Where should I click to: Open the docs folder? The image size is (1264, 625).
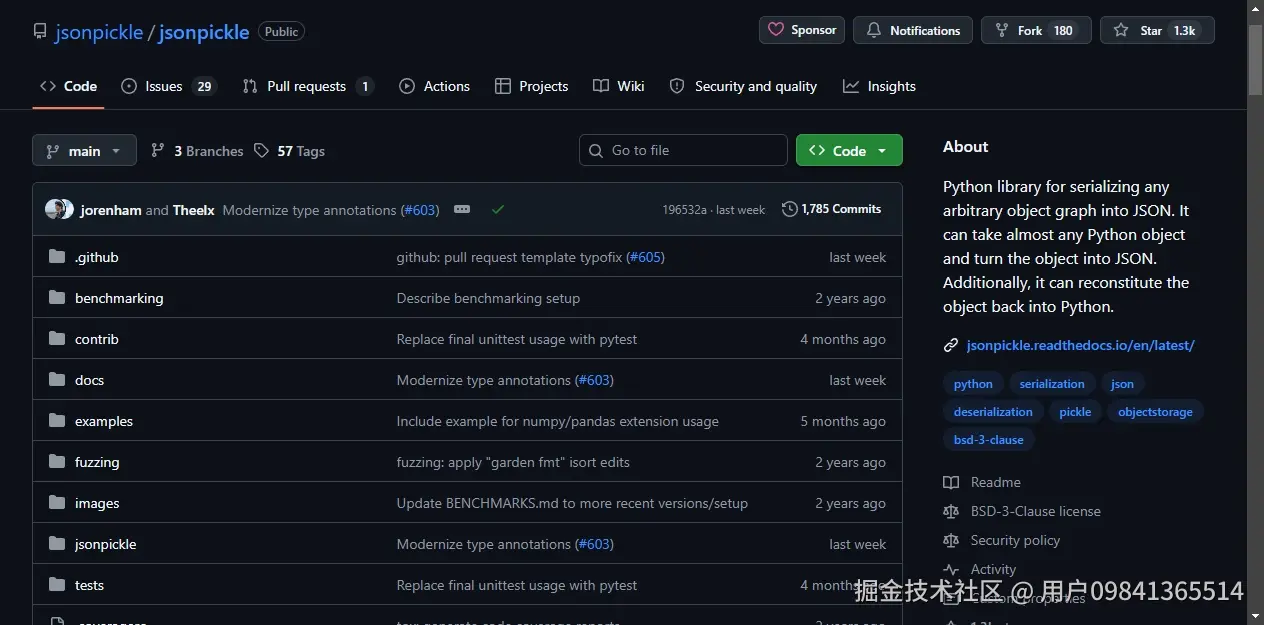[89, 380]
